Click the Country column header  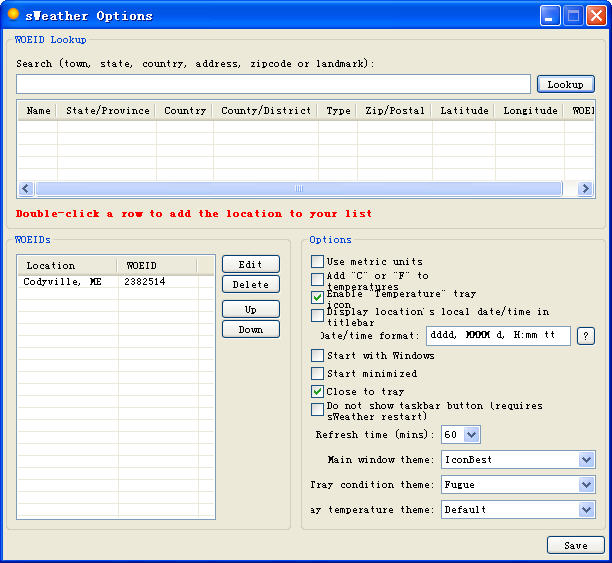click(x=185, y=111)
